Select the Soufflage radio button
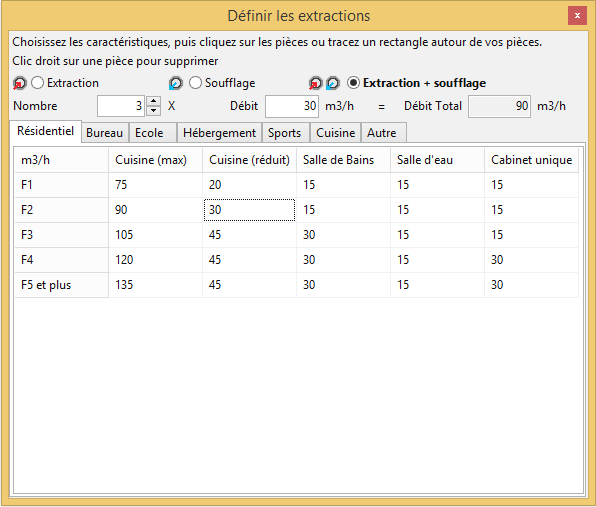 point(195,83)
